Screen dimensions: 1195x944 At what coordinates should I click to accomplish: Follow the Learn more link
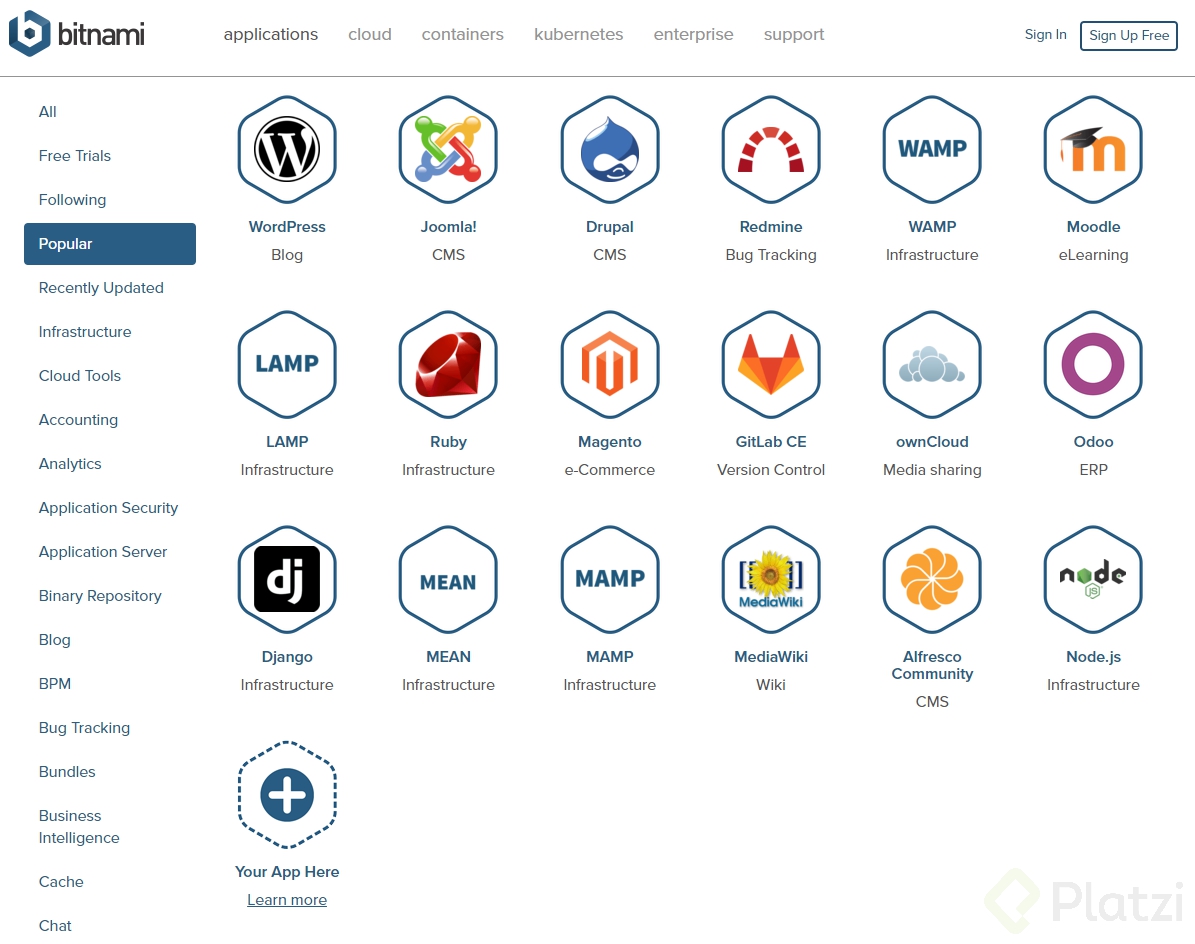click(x=287, y=900)
